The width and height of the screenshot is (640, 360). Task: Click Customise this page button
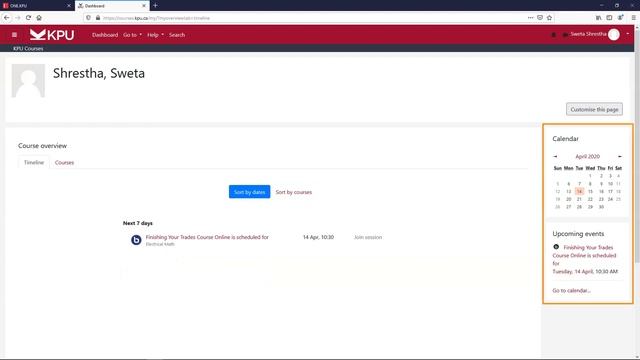click(594, 109)
